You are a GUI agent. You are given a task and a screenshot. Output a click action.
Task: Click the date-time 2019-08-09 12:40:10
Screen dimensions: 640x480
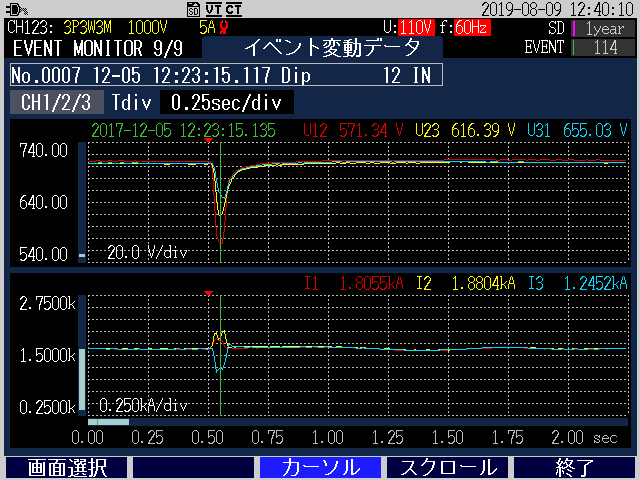coord(557,9)
